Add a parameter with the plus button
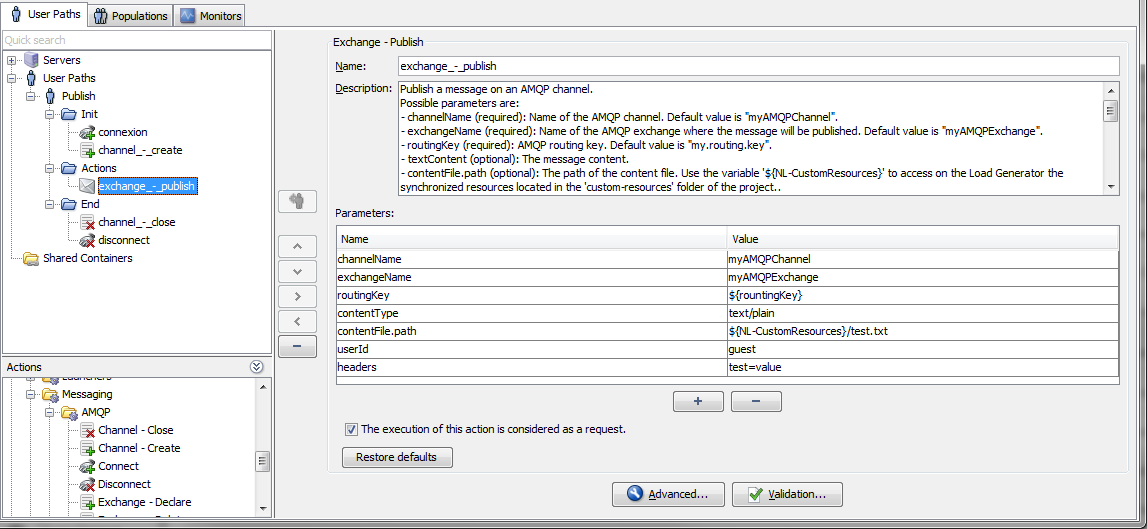Image resolution: width=1147 pixels, height=529 pixels. coord(698,401)
